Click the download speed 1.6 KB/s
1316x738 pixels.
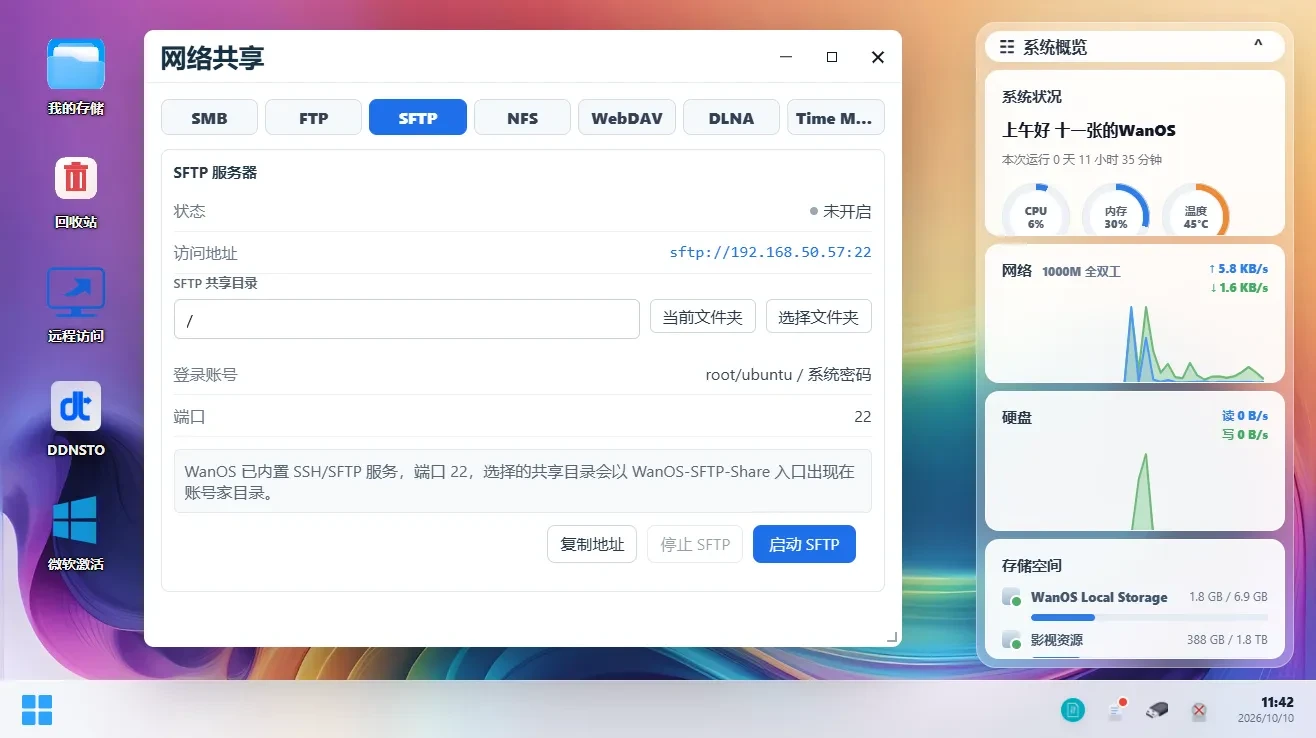point(1238,287)
